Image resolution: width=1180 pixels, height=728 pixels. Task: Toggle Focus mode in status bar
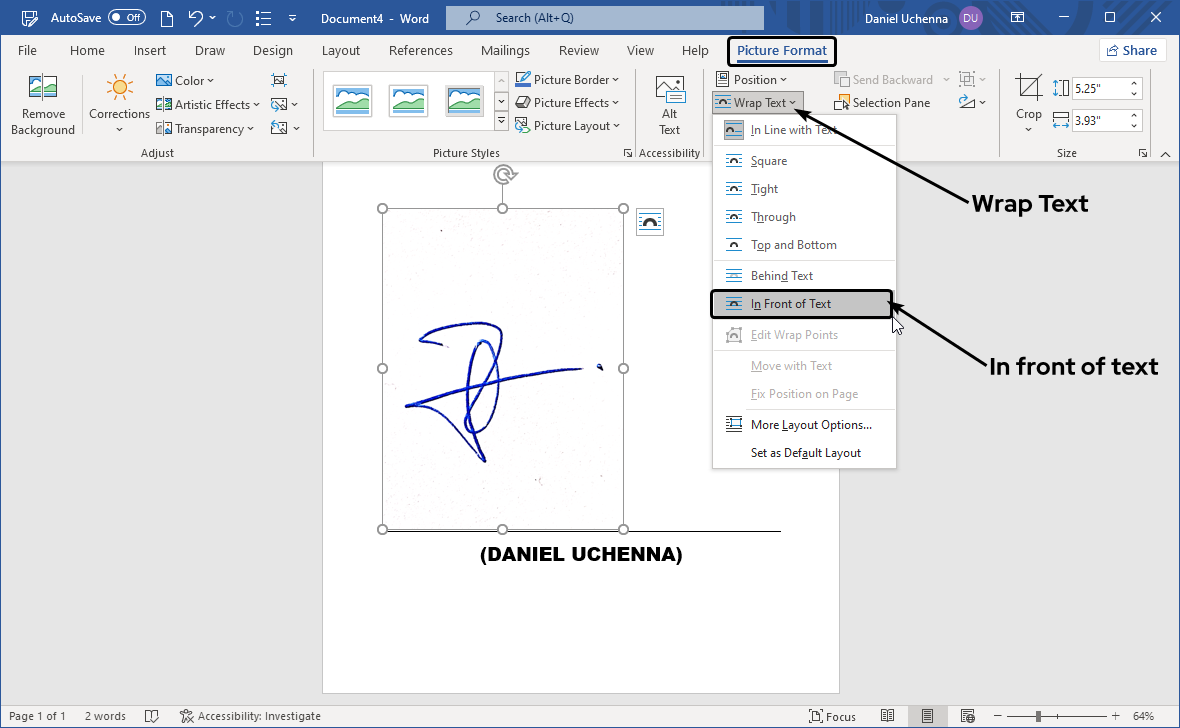click(x=832, y=715)
